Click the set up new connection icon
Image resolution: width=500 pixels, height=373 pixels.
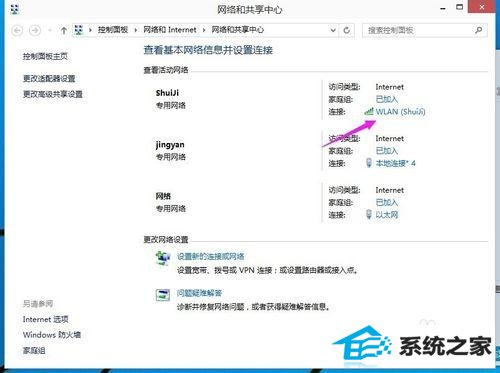click(163, 258)
